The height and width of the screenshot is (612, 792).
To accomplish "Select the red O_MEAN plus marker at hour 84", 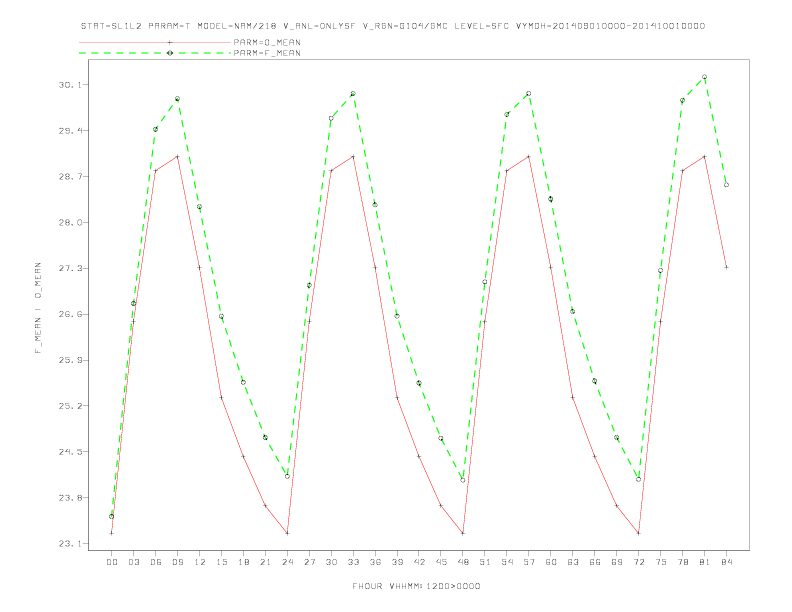I will pos(727,267).
